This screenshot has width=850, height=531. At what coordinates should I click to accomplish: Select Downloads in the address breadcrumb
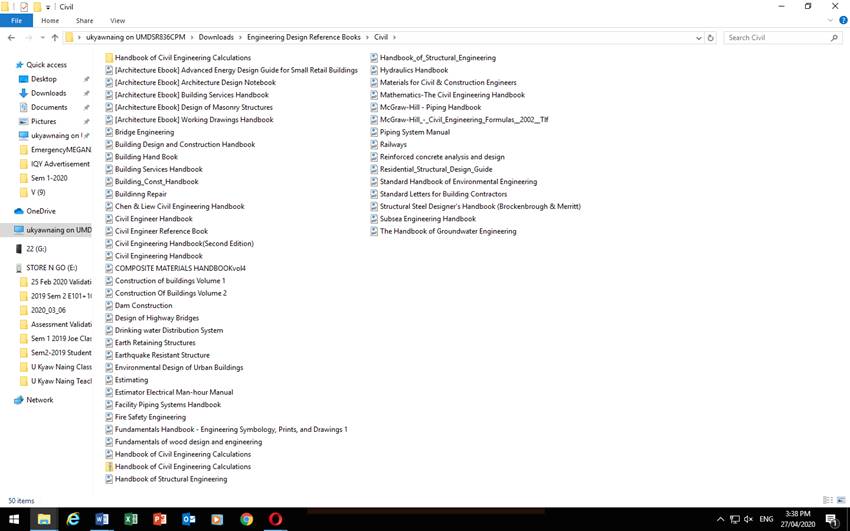click(216, 37)
